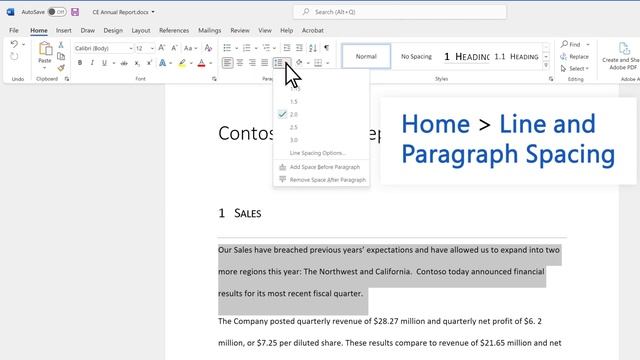Open the Font dialog launcher

pyautogui.click(x=214, y=79)
